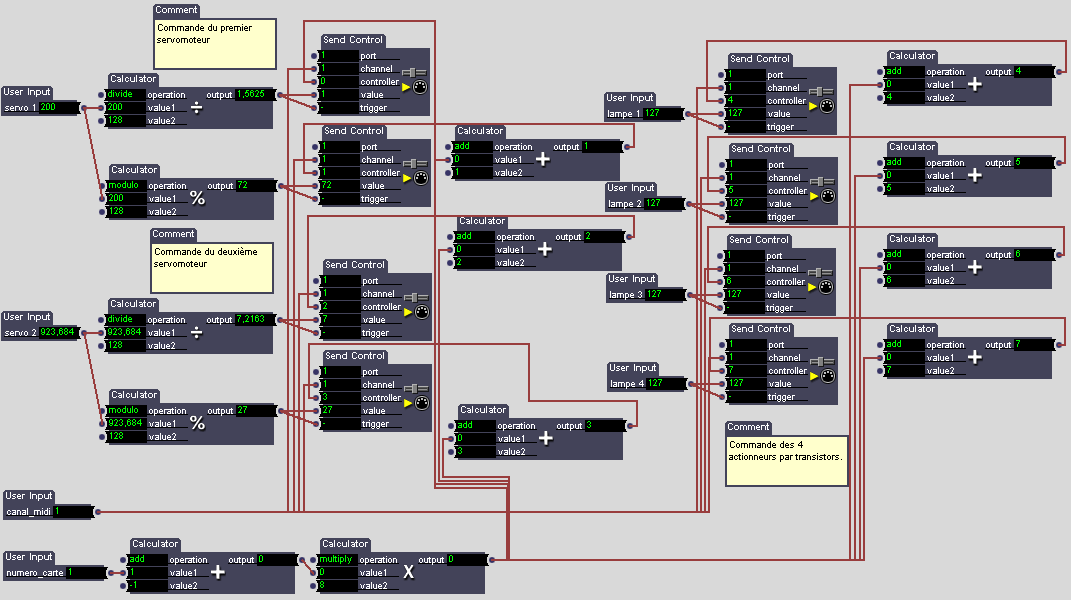Click the X symbol in the multiply Calculator
Image resolution: width=1071 pixels, height=600 pixels.
click(x=408, y=573)
